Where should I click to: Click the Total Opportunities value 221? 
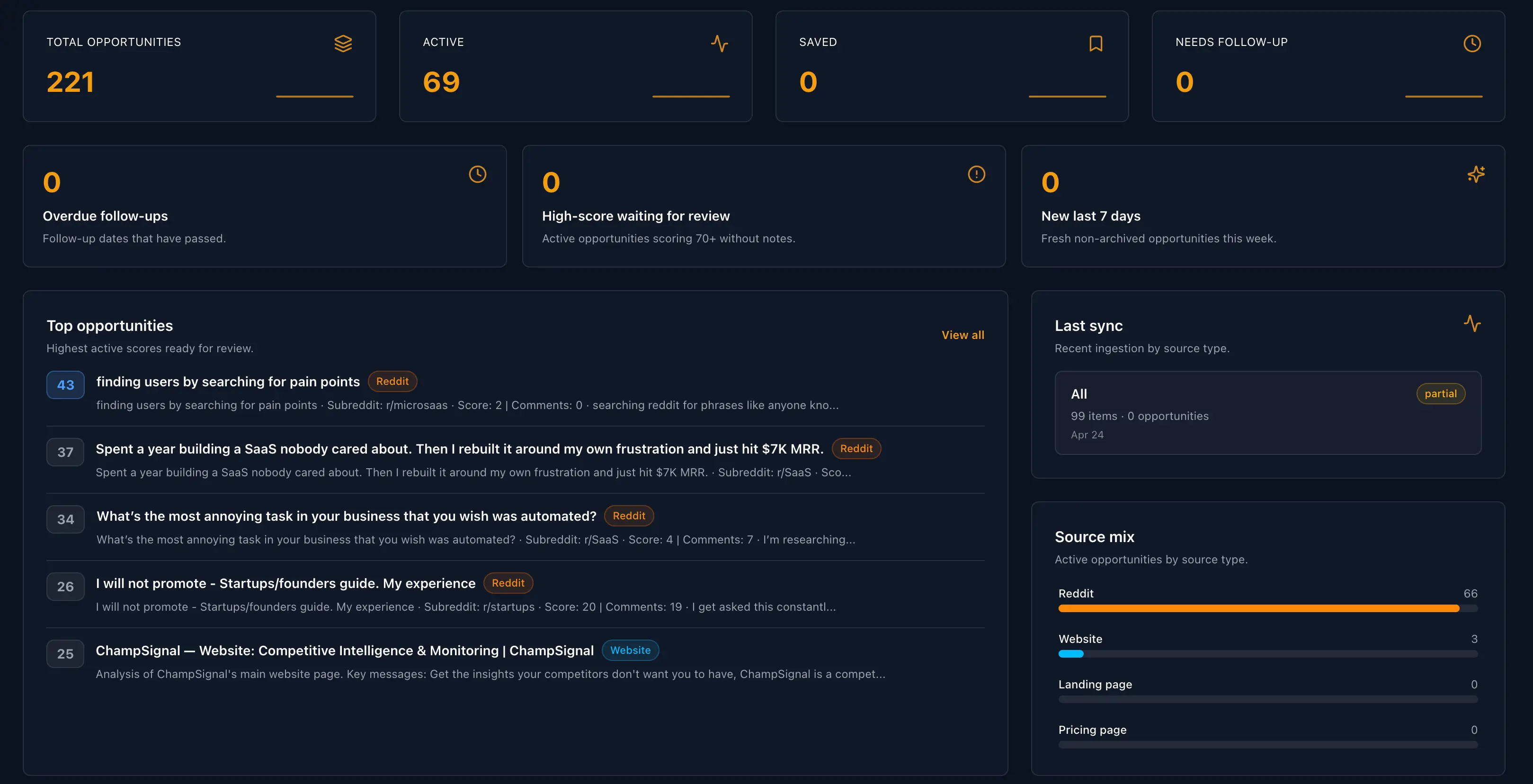pos(70,82)
